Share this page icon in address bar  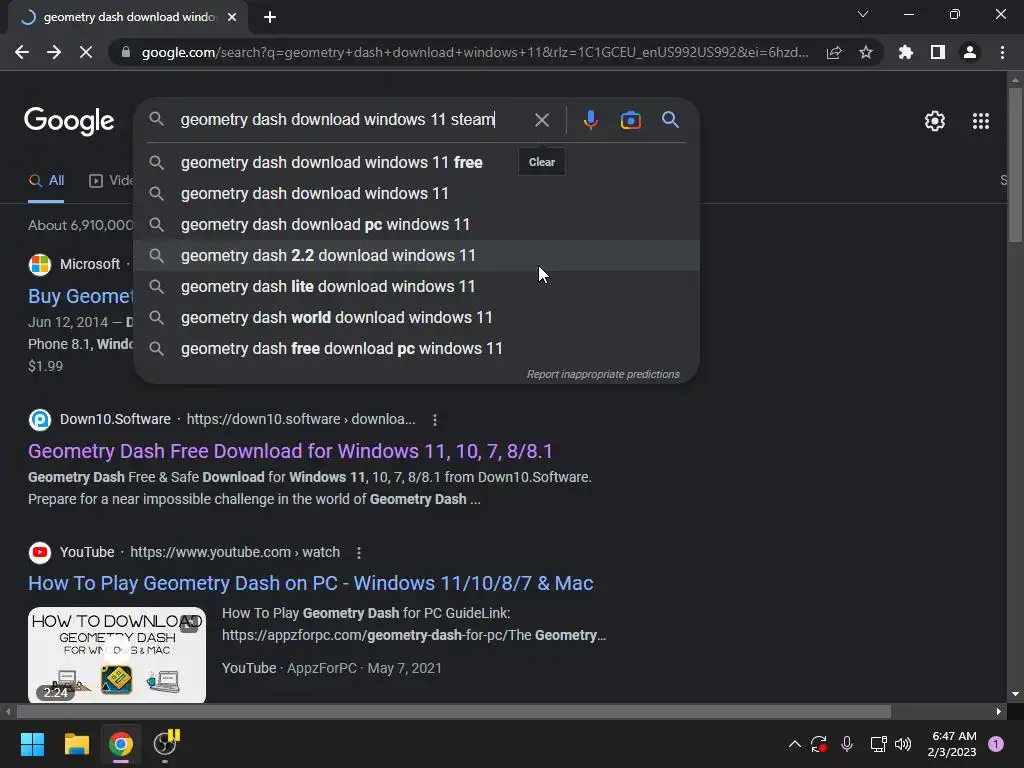tap(834, 52)
